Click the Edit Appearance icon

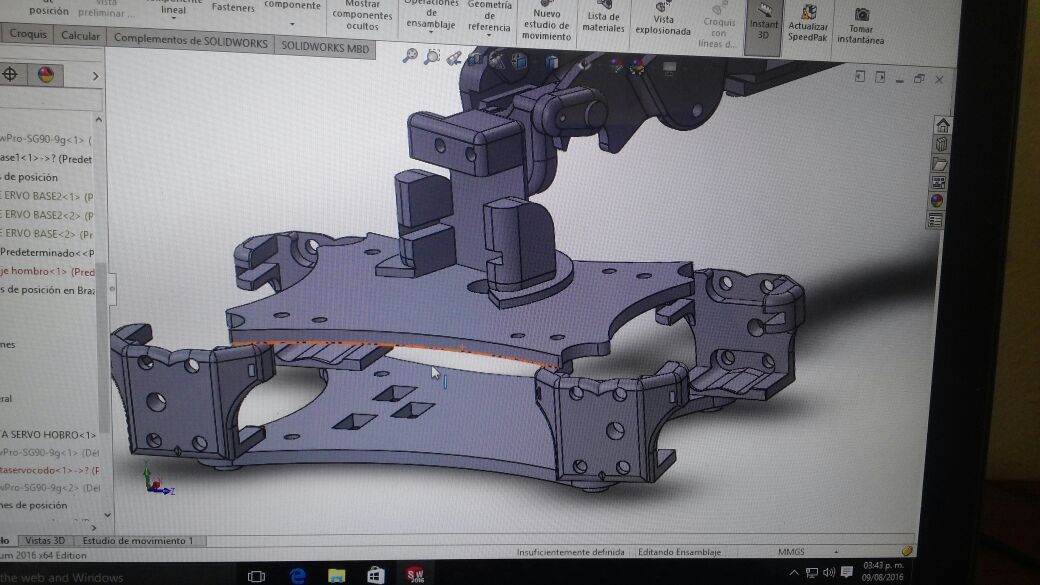click(617, 66)
